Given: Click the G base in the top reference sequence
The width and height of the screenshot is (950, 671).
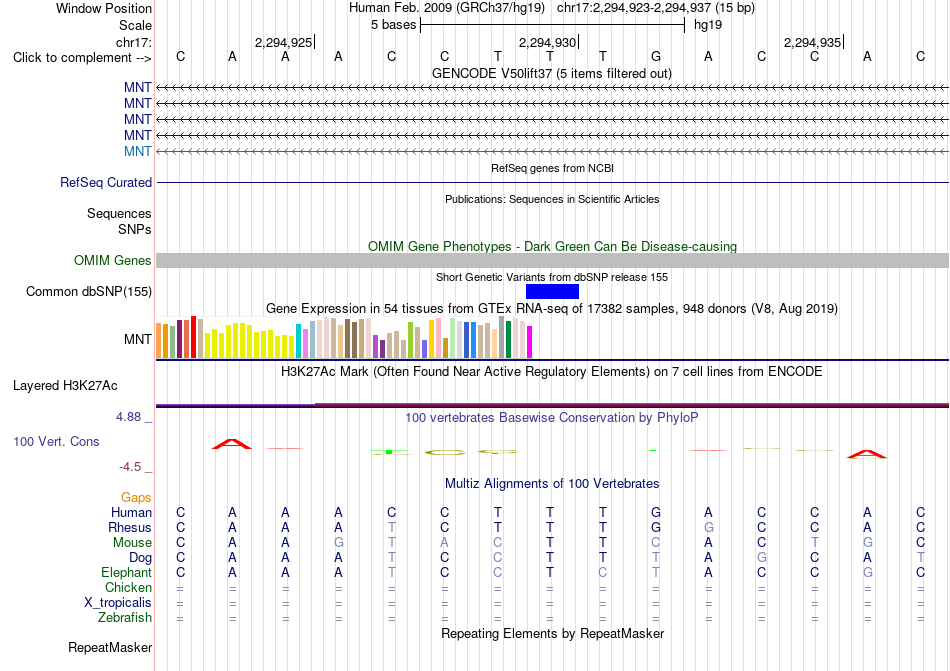Looking at the screenshot, I should 656,56.
